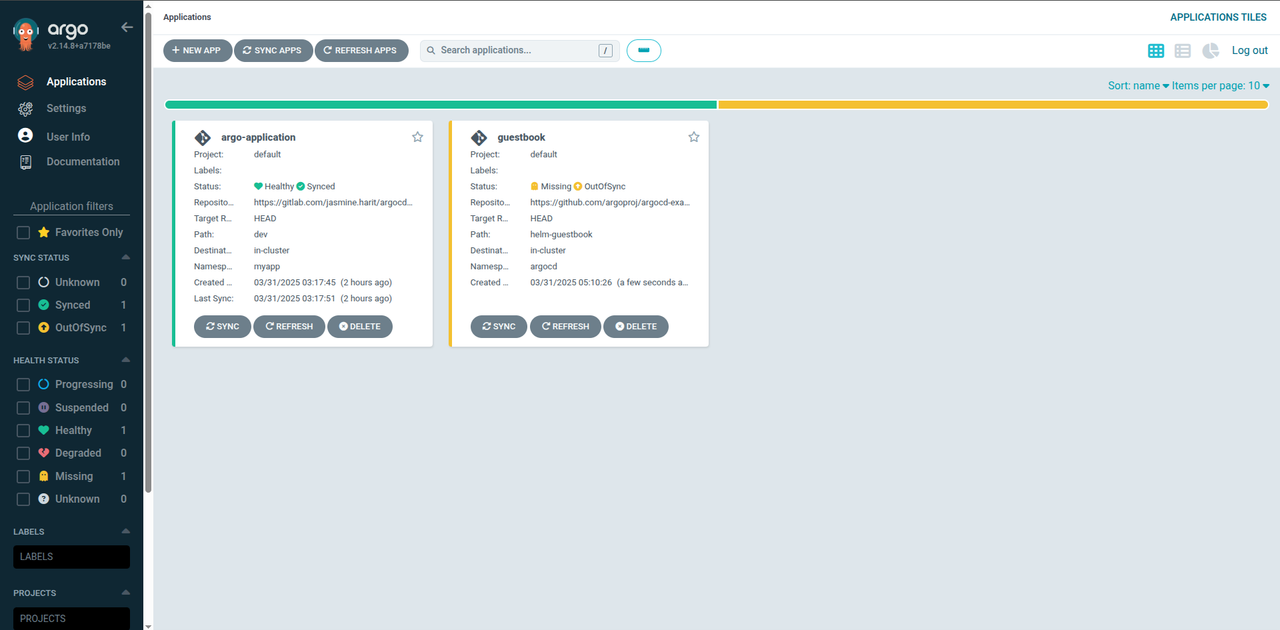This screenshot has height=630, width=1280.
Task: Collapse the Labels section
Action: tap(125, 532)
